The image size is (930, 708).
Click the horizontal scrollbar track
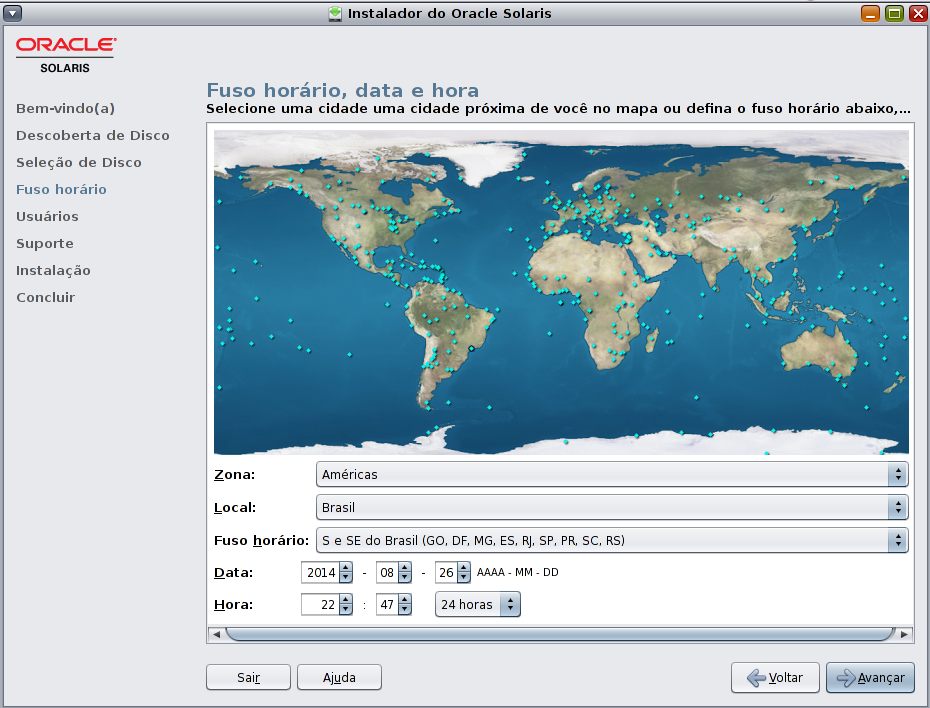(x=558, y=634)
